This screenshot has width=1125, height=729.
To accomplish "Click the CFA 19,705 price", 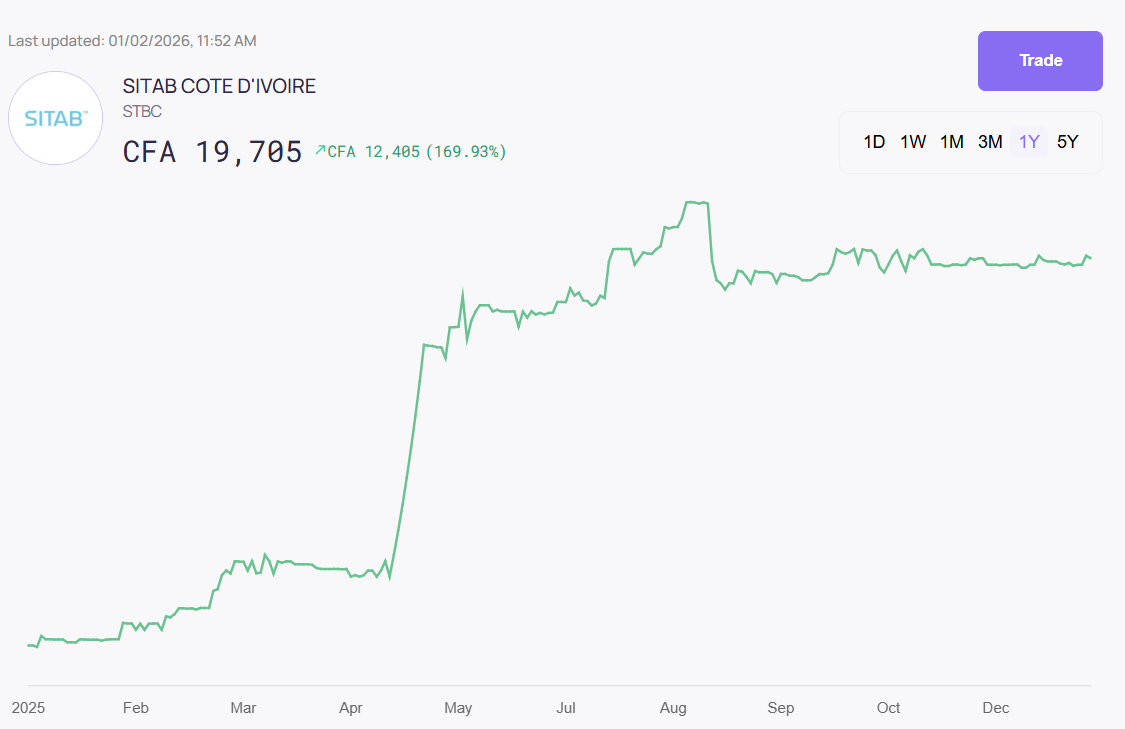I will (212, 152).
